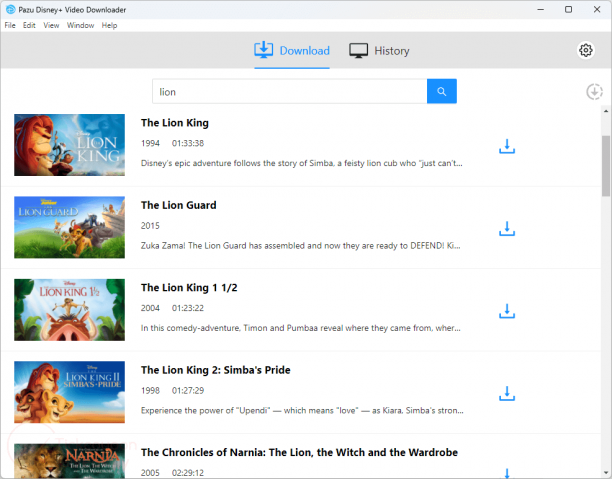Viewport: 612px width, 479px height.
Task: Click the duration '01:27:29'
Action: [x=188, y=390]
